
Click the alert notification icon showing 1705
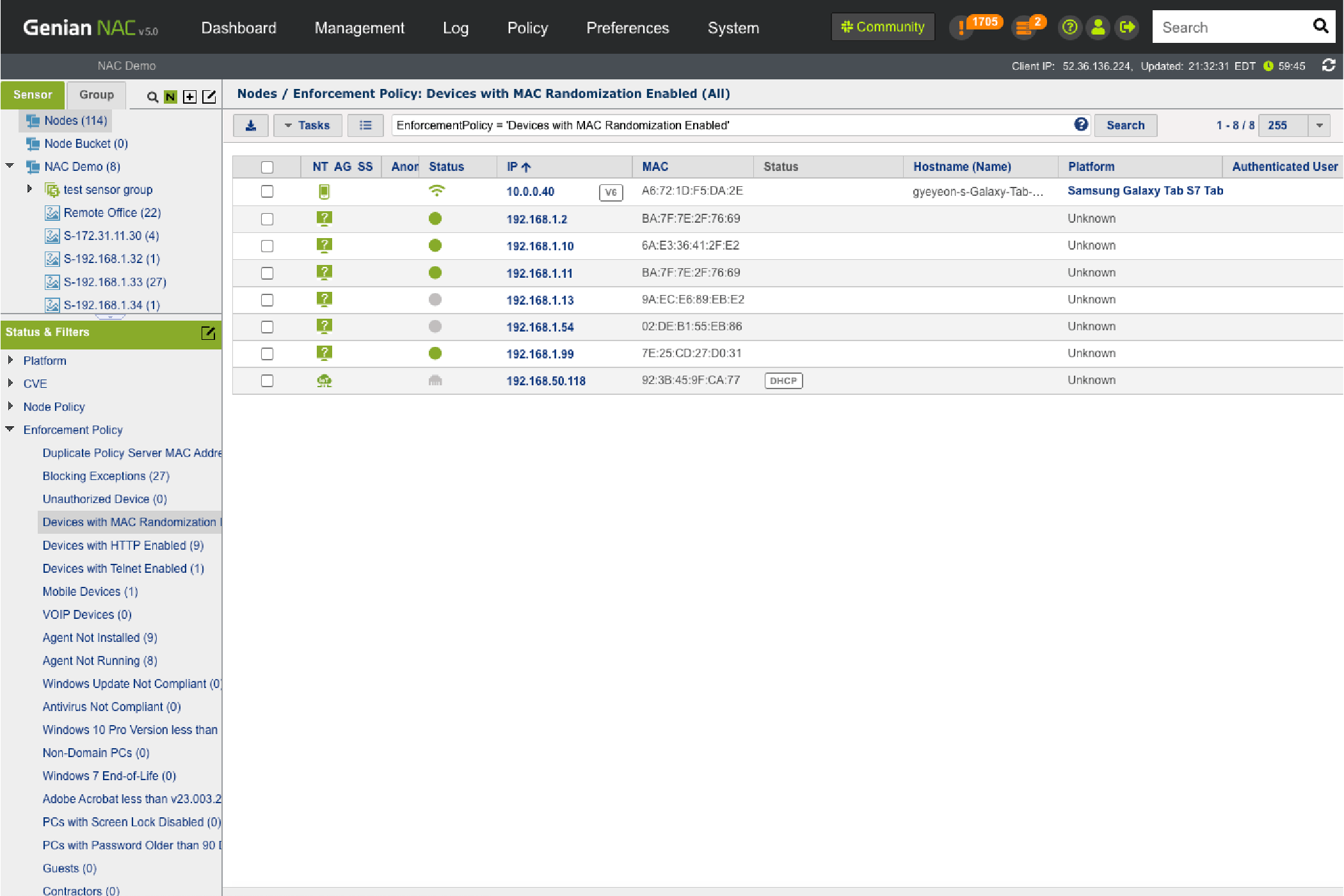(961, 28)
